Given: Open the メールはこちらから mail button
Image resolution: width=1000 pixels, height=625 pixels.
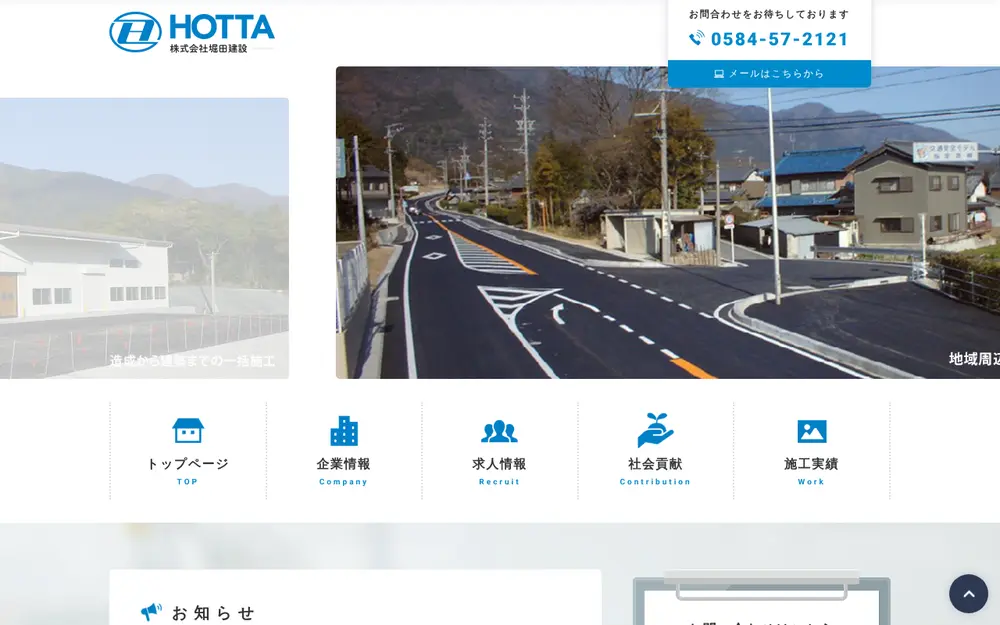Looking at the screenshot, I should 769,73.
